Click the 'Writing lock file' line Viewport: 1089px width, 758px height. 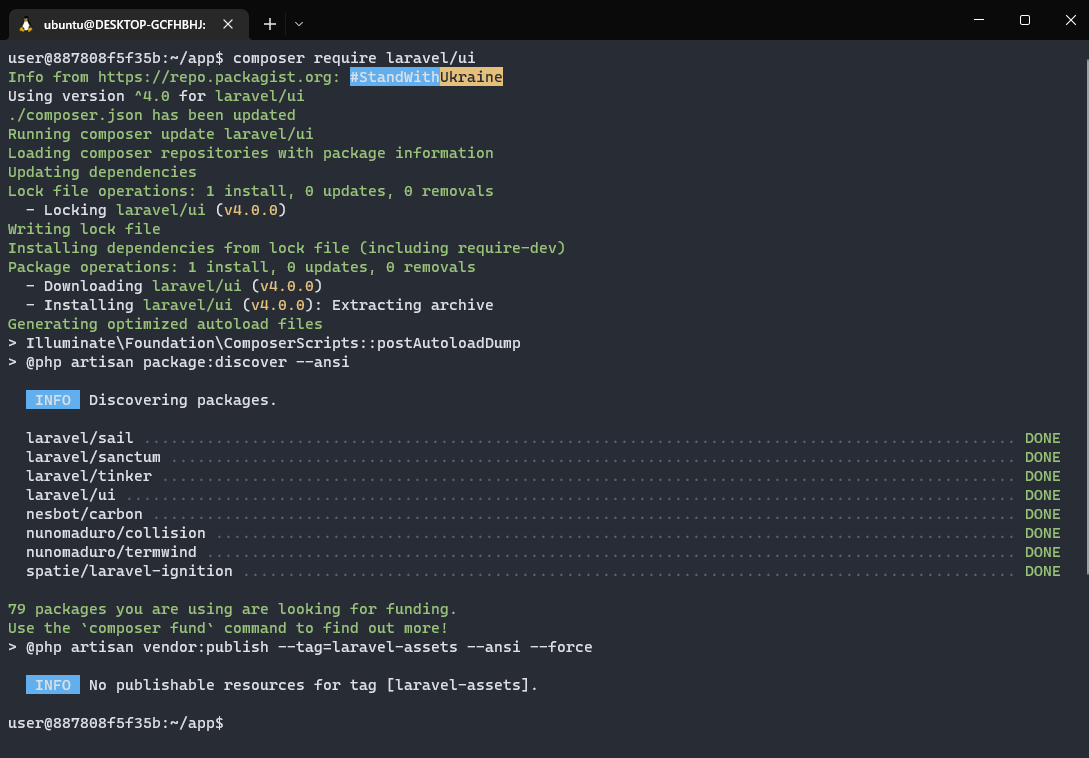tap(84, 229)
